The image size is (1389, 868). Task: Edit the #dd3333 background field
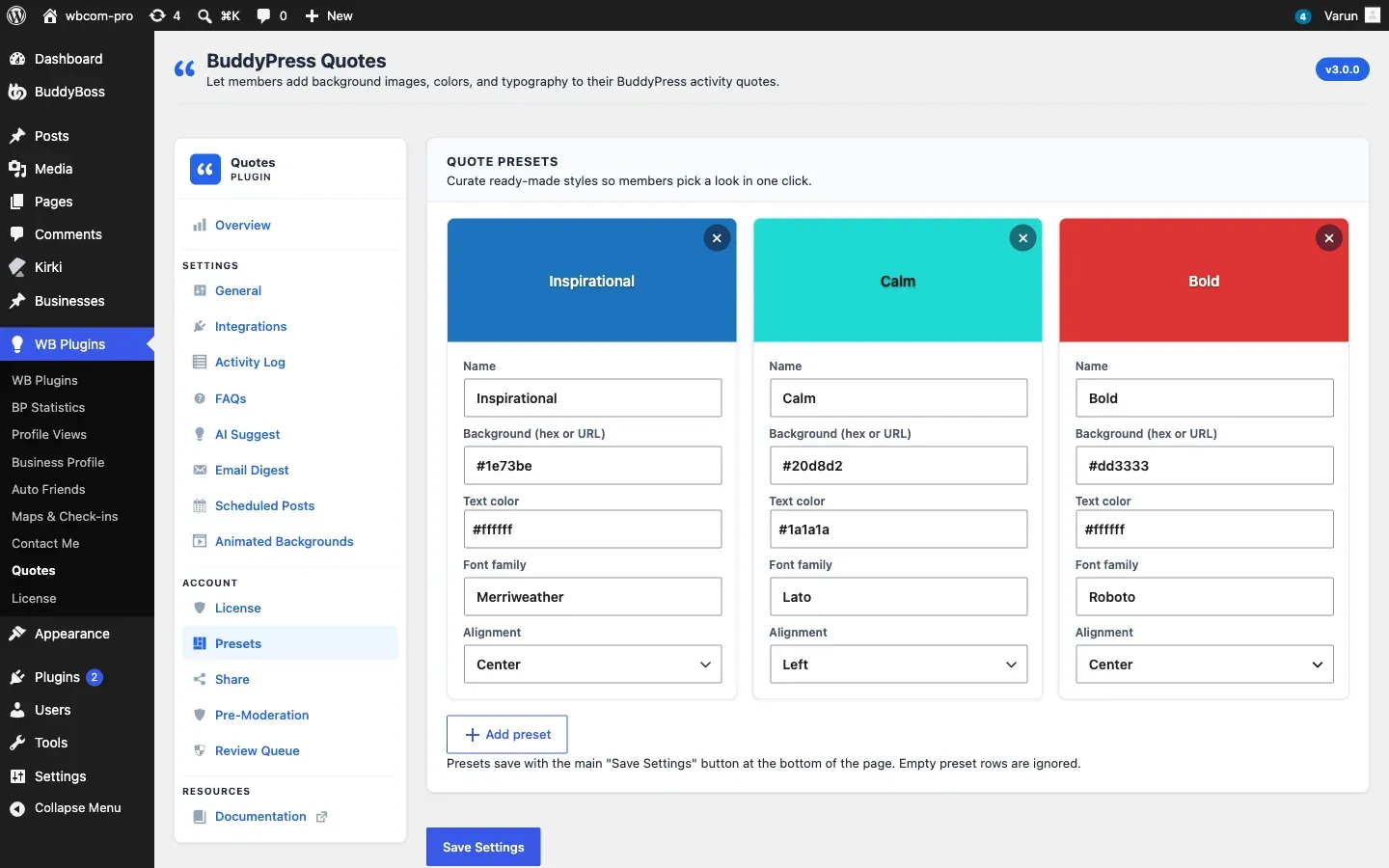click(x=1204, y=466)
